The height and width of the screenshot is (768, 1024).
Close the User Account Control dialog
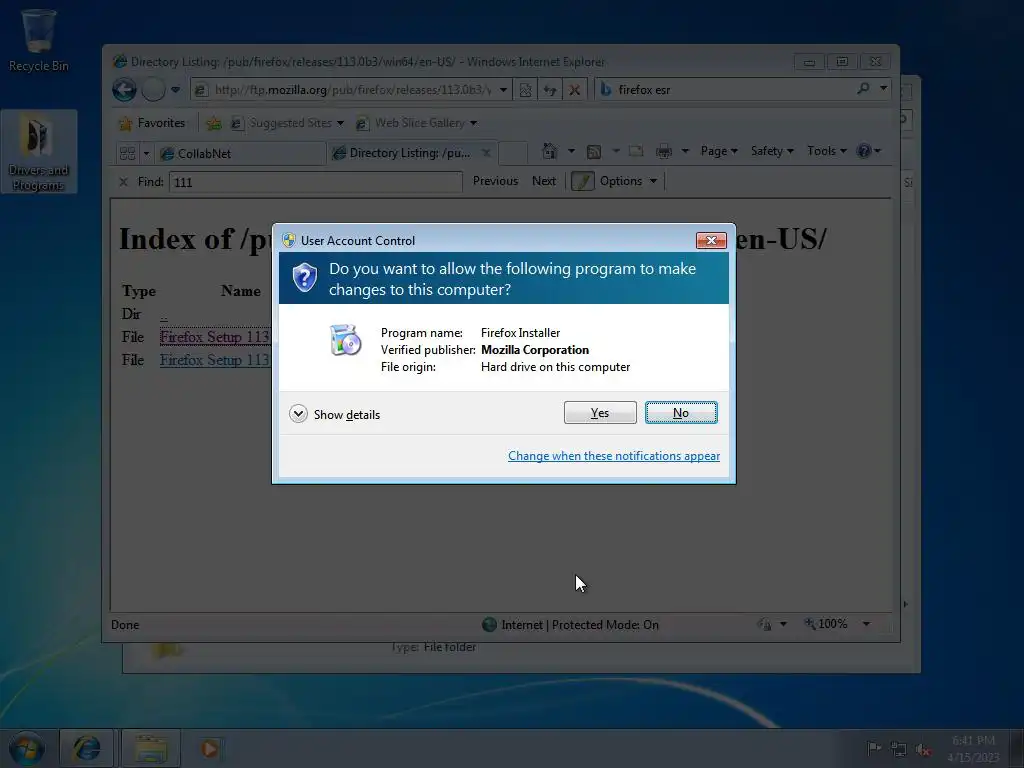point(711,240)
